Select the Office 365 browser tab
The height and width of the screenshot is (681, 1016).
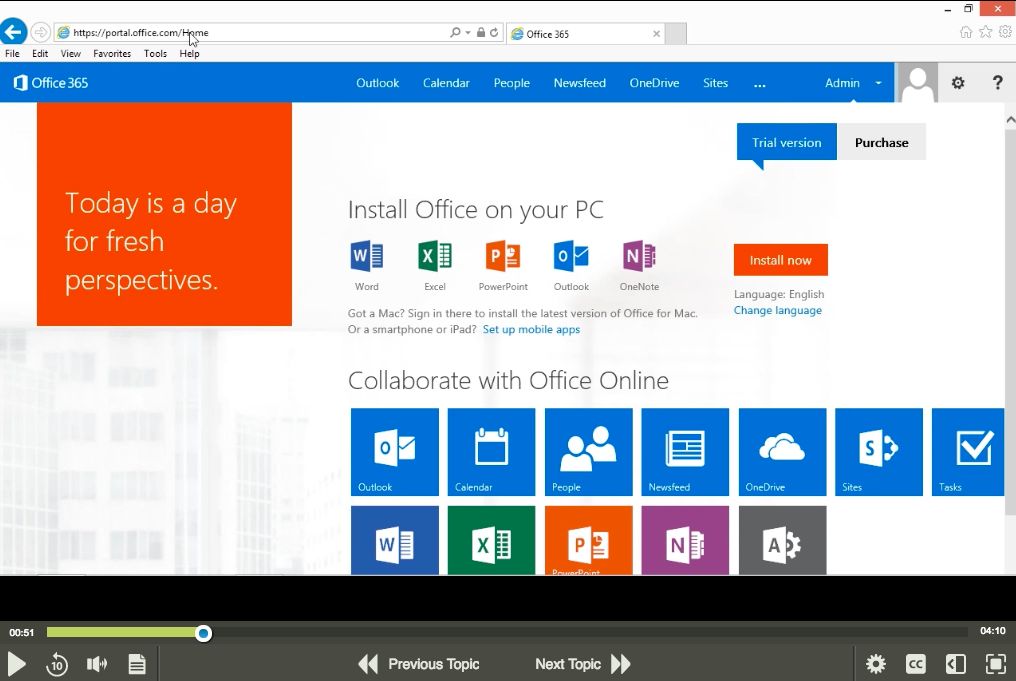point(586,34)
